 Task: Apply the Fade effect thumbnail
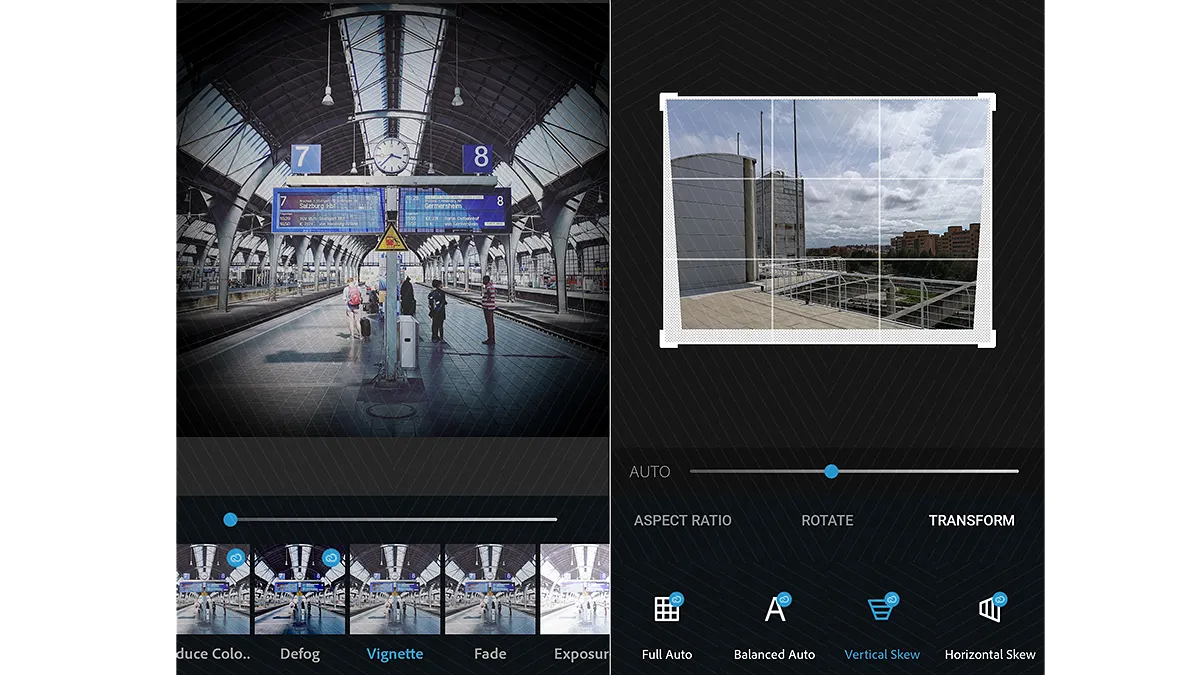(x=490, y=590)
